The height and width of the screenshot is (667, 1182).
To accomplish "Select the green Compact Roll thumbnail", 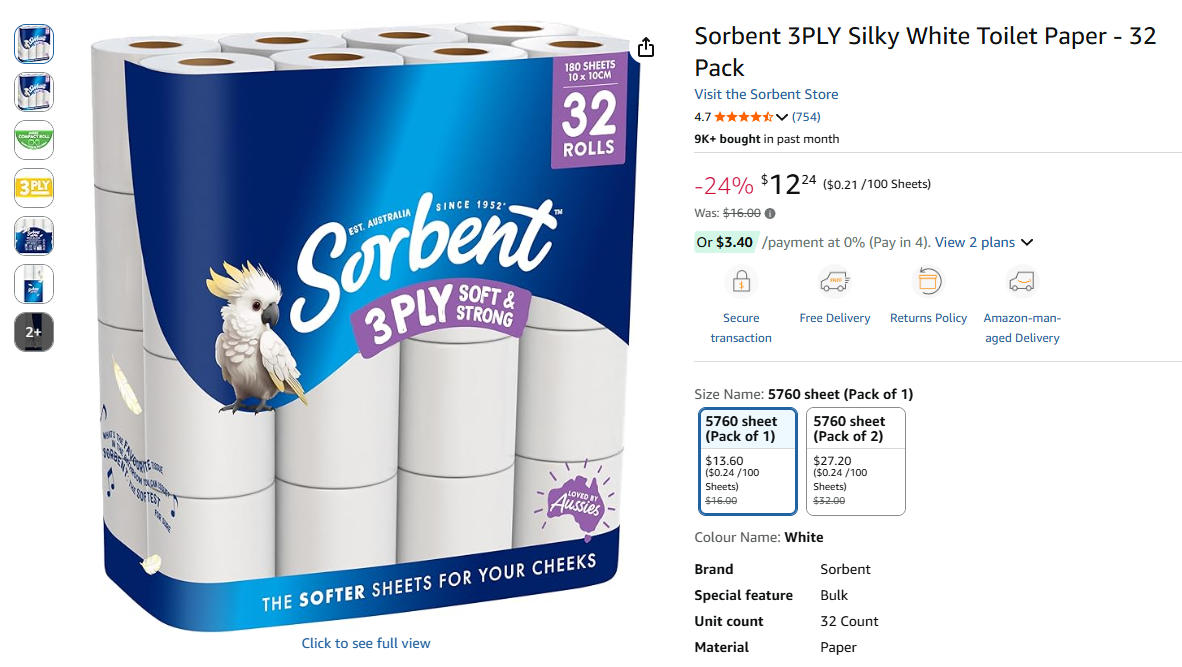I will tap(34, 140).
